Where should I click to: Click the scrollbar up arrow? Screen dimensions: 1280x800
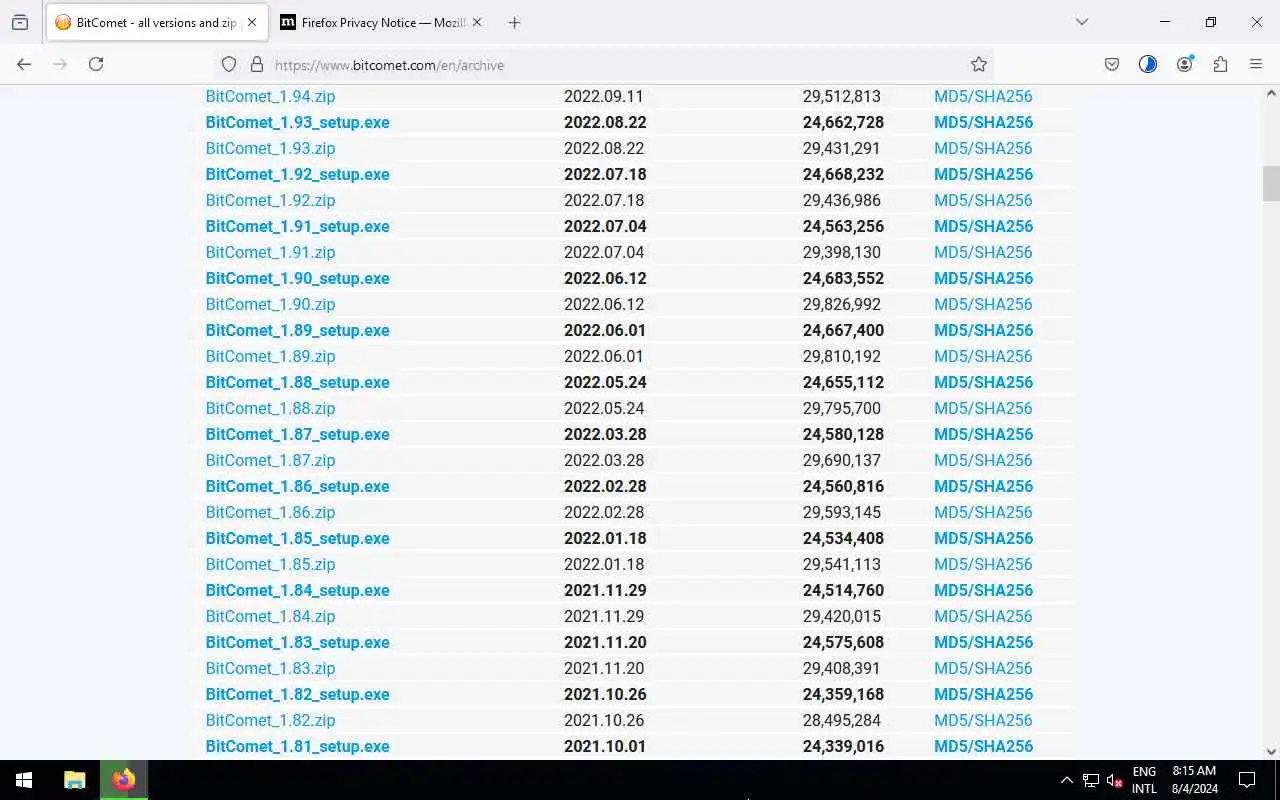1271,93
